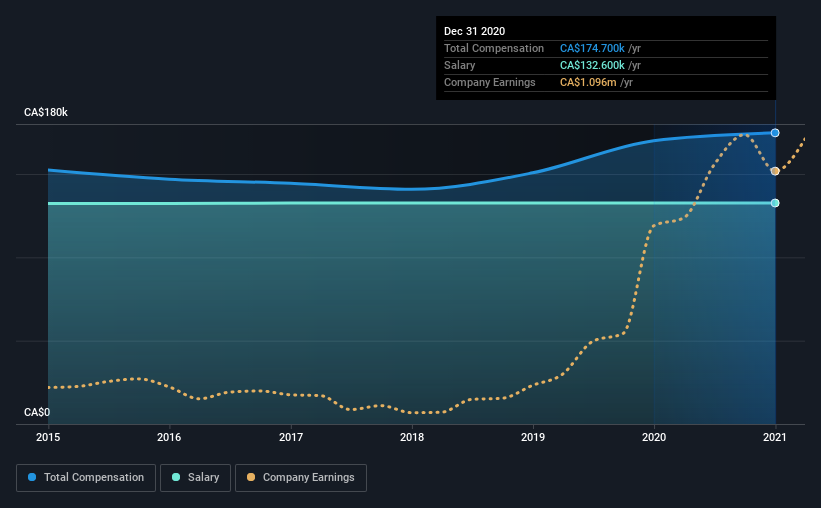The width and height of the screenshot is (821, 508).
Task: Click the orange dot in Company Earnings legend
Action: click(251, 477)
